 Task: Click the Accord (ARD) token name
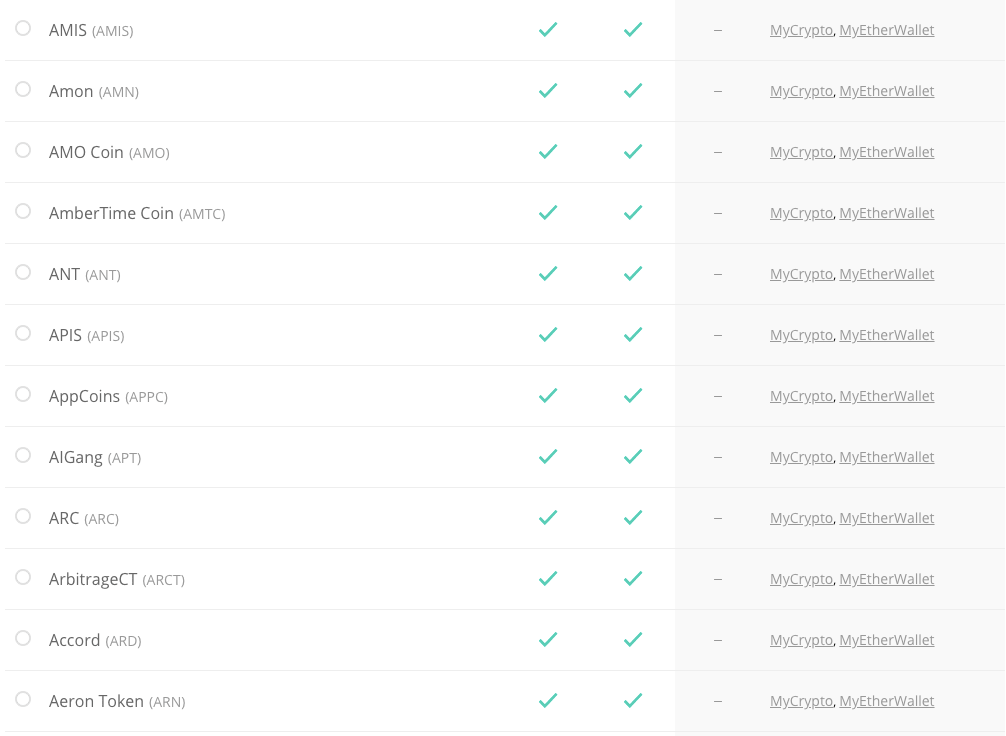tap(95, 640)
